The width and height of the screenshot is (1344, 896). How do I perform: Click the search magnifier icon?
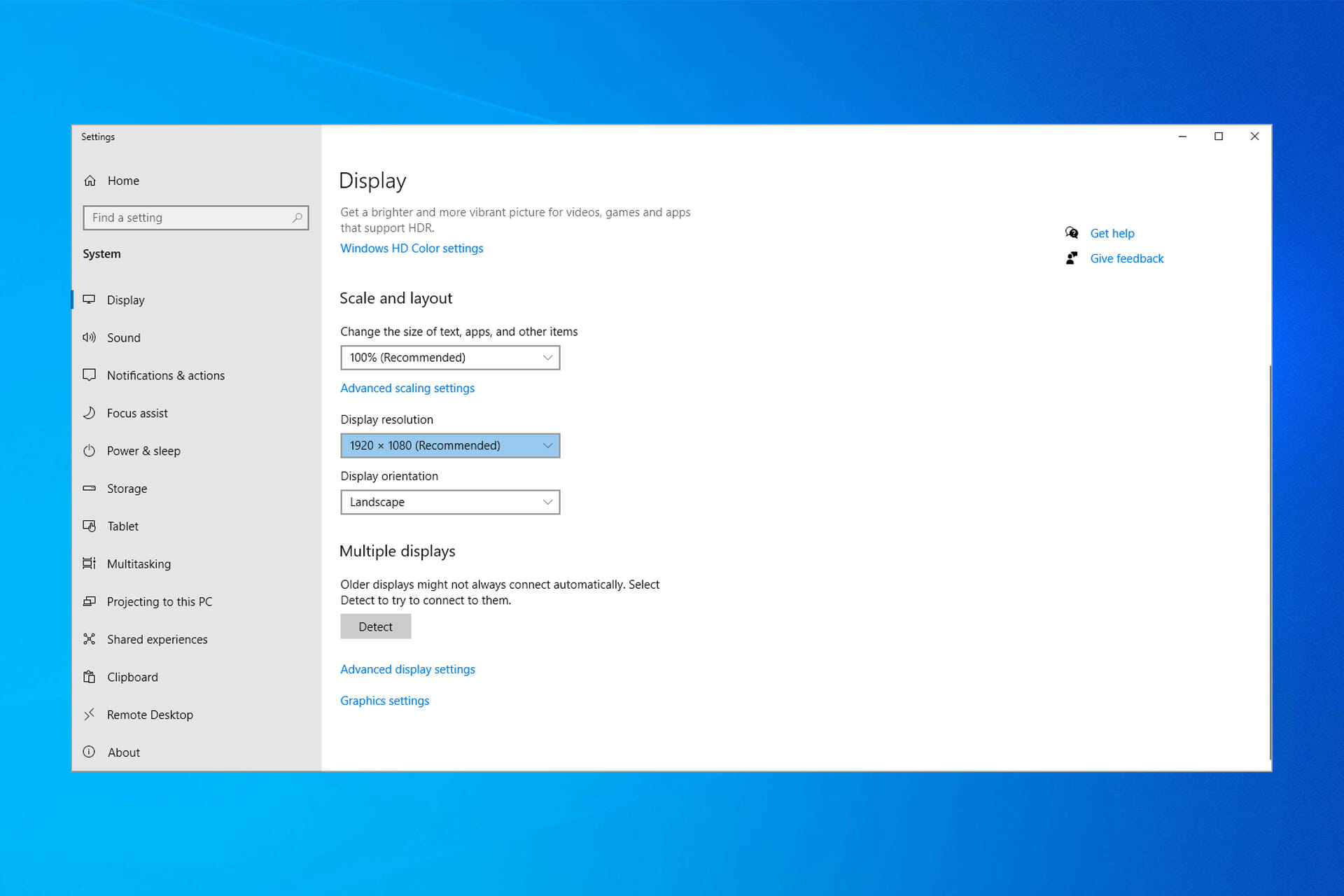point(297,218)
